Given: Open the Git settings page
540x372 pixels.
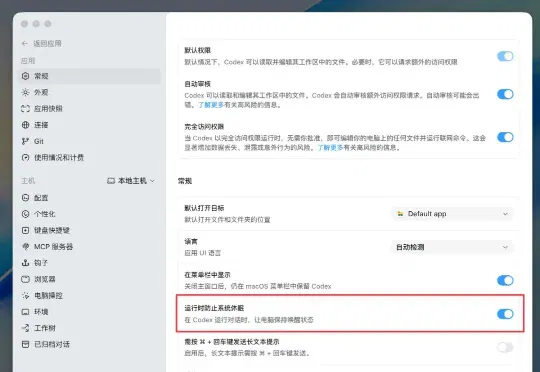Looking at the screenshot, I should click(90, 141).
